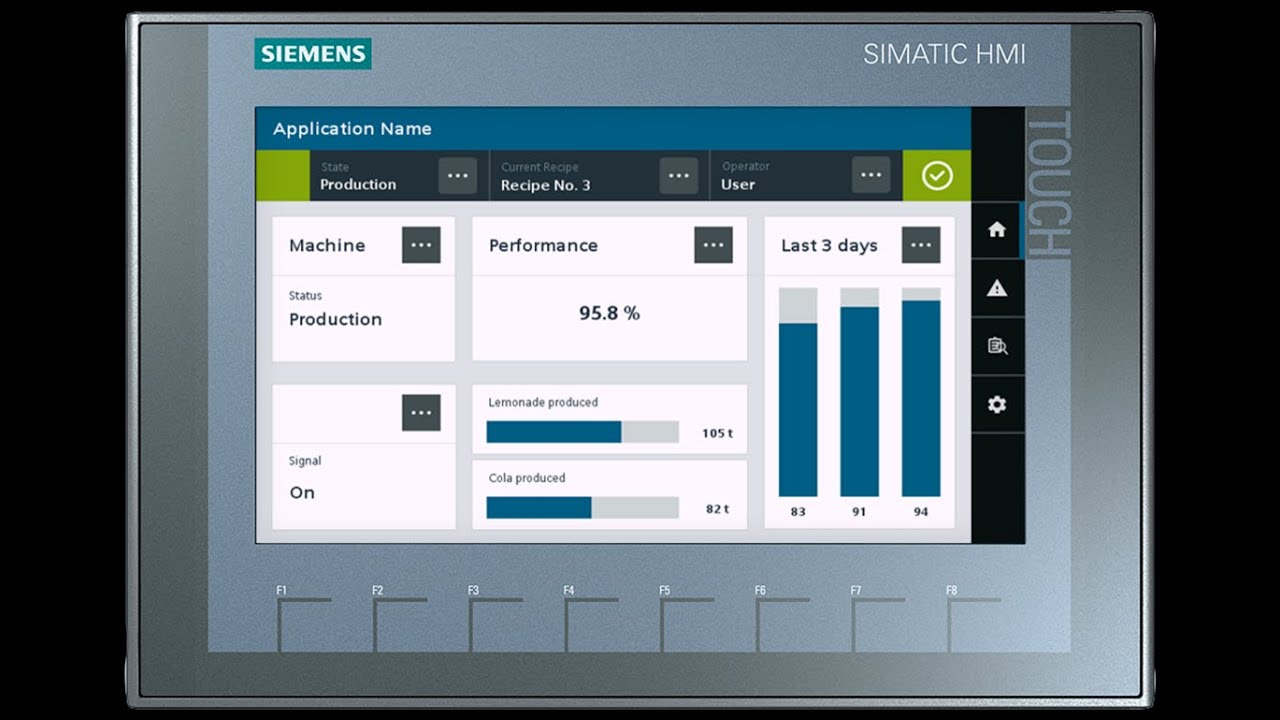Click the Last 3 days card title

(x=829, y=245)
